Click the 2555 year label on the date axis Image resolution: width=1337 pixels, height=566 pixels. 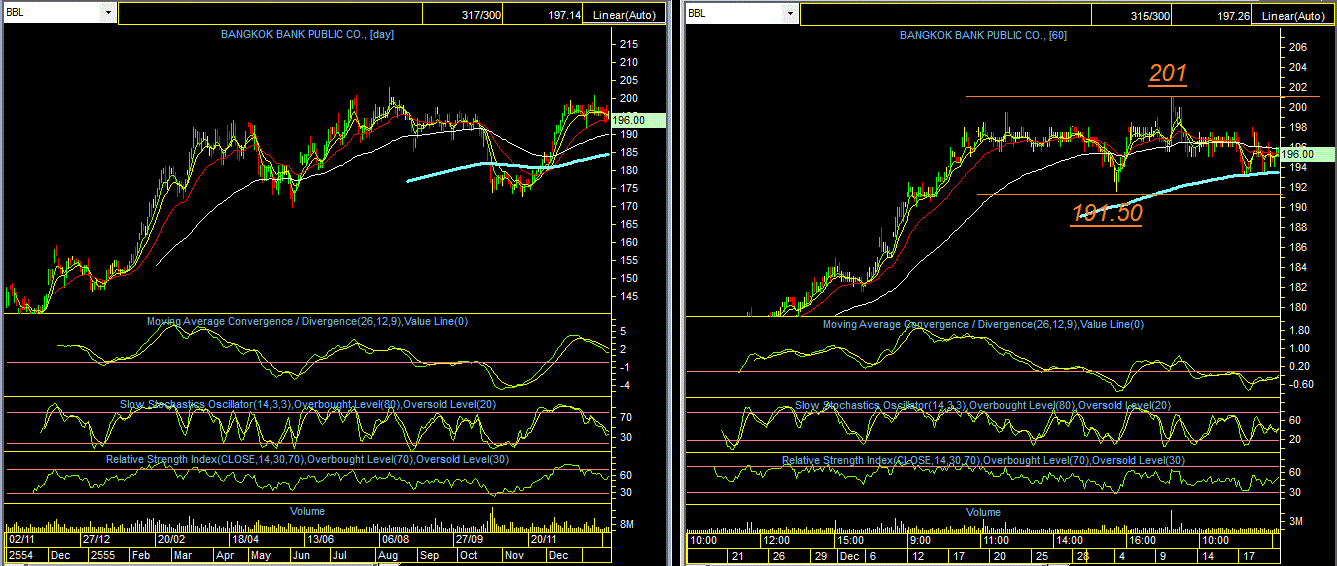[104, 554]
